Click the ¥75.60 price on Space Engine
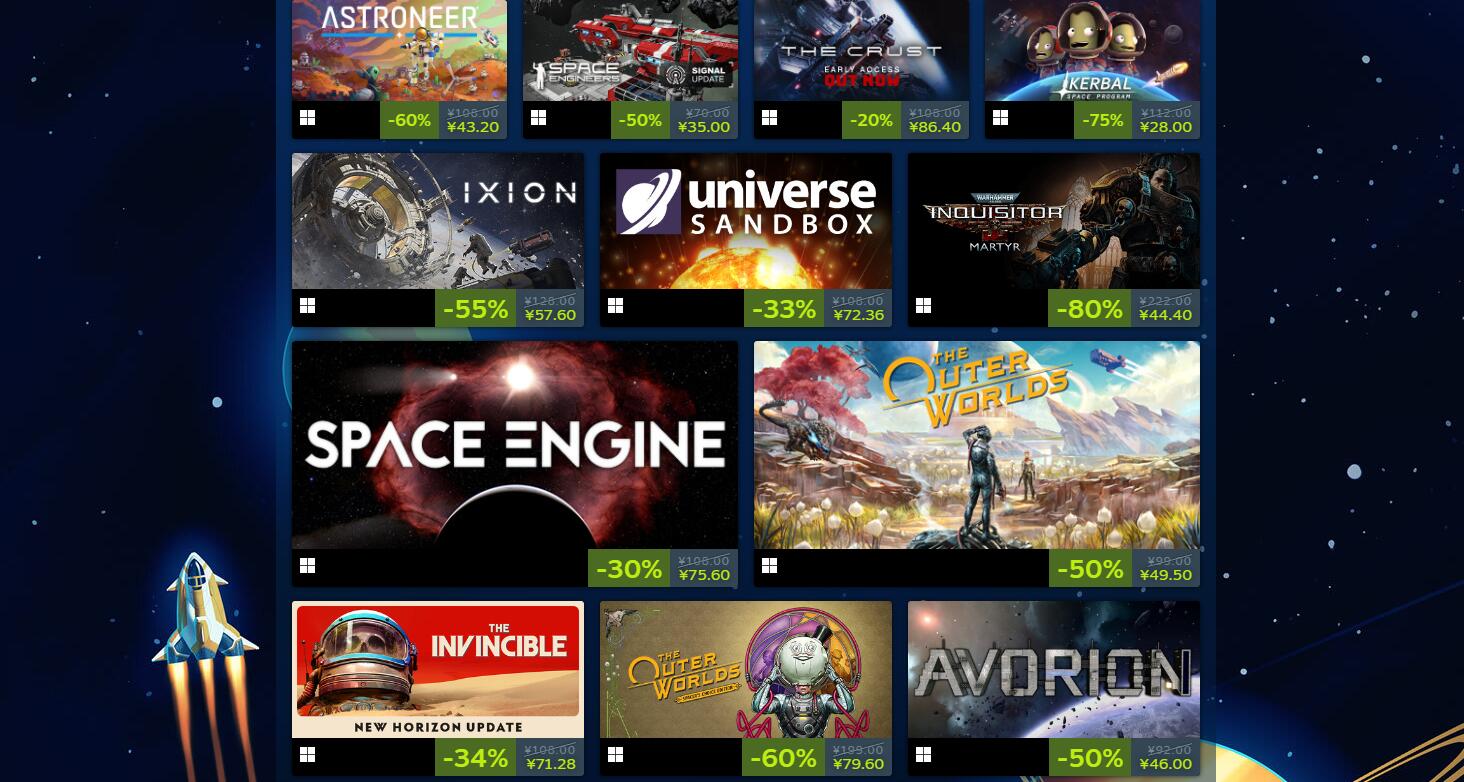This screenshot has height=782, width=1464. (704, 575)
